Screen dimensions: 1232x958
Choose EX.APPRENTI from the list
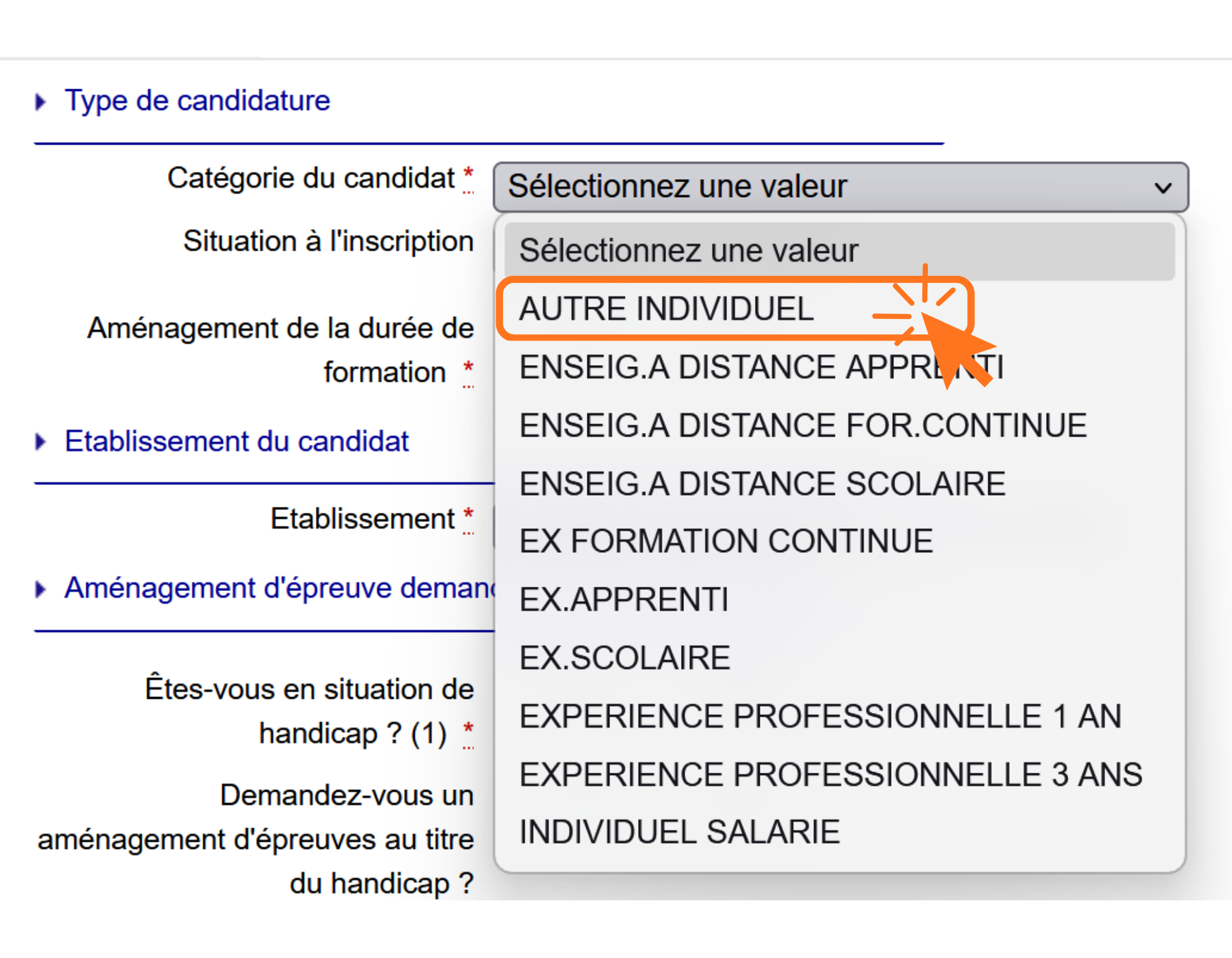[623, 599]
